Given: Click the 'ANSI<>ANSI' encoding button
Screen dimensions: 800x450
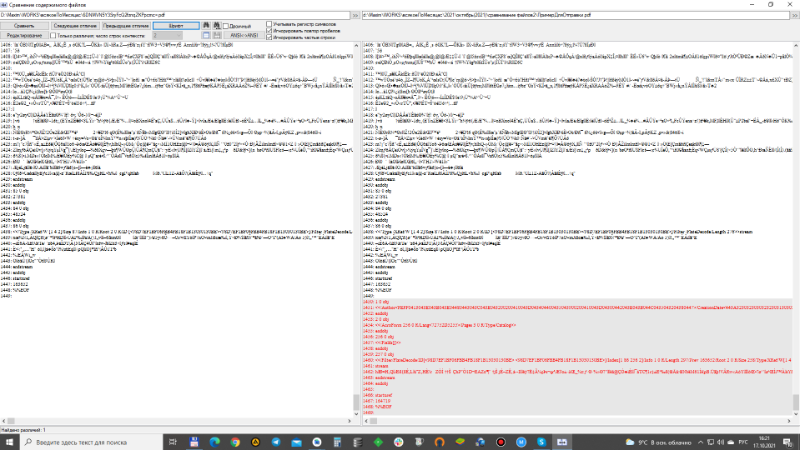Looking at the screenshot, I should tap(243, 34).
